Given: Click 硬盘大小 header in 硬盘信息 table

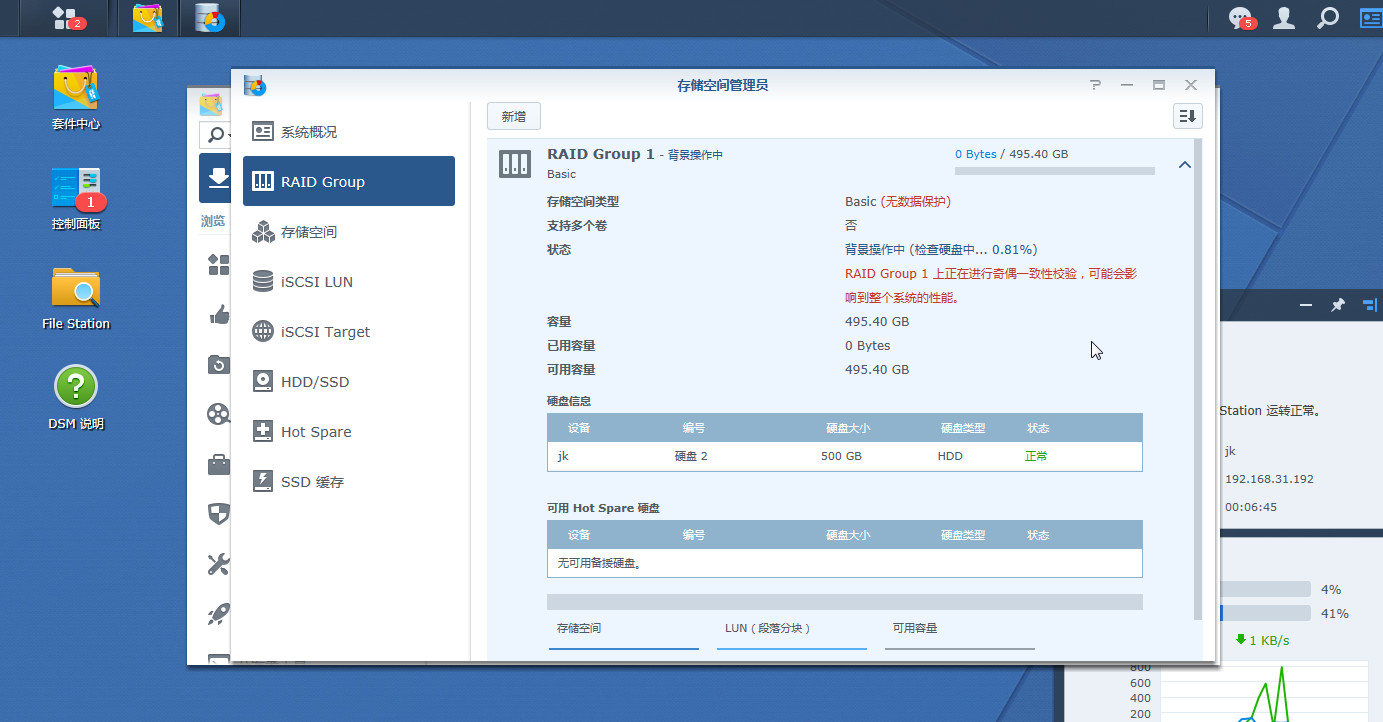Looking at the screenshot, I should (848, 428).
